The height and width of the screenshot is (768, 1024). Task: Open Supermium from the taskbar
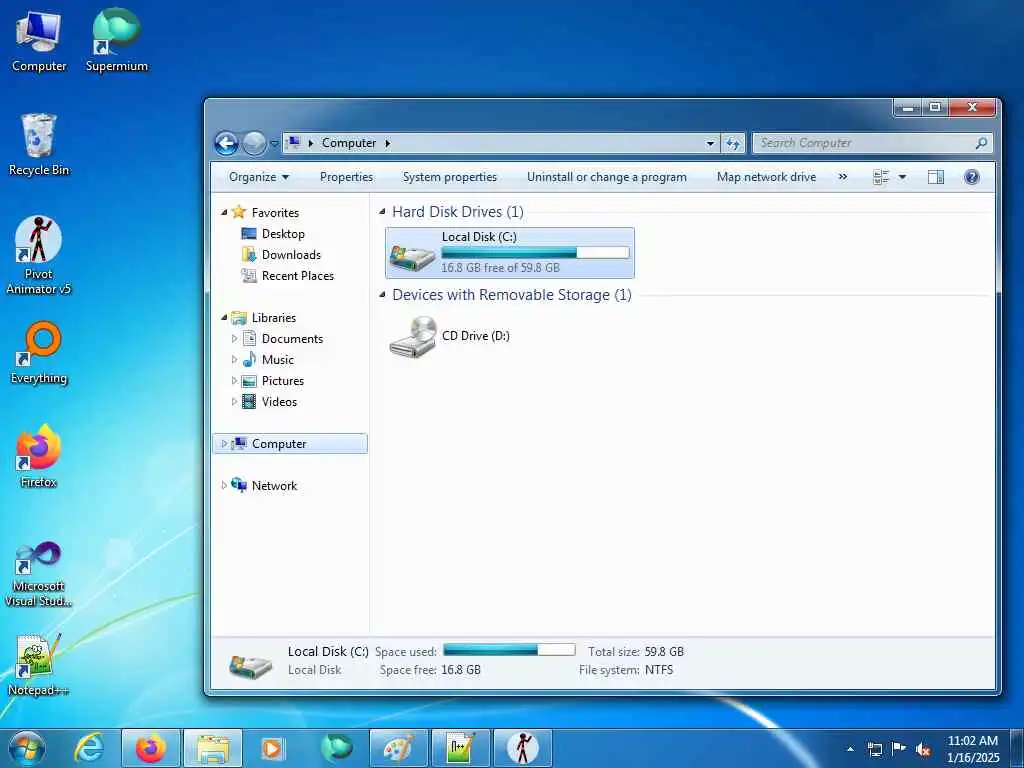coord(336,748)
